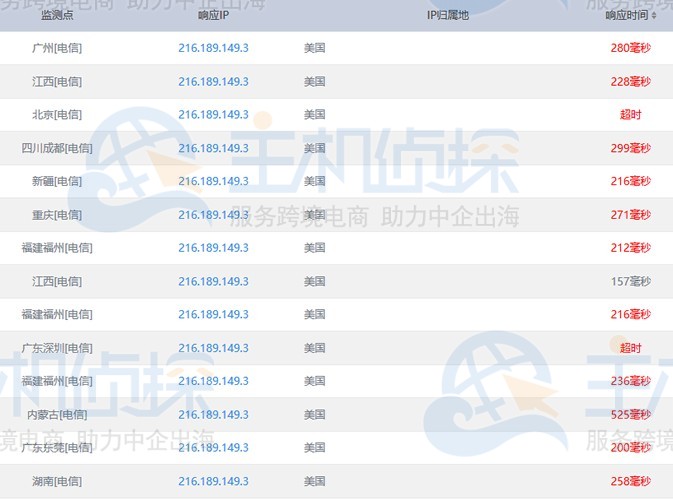Click the 超时 value in the 广东深圳 row

631,348
